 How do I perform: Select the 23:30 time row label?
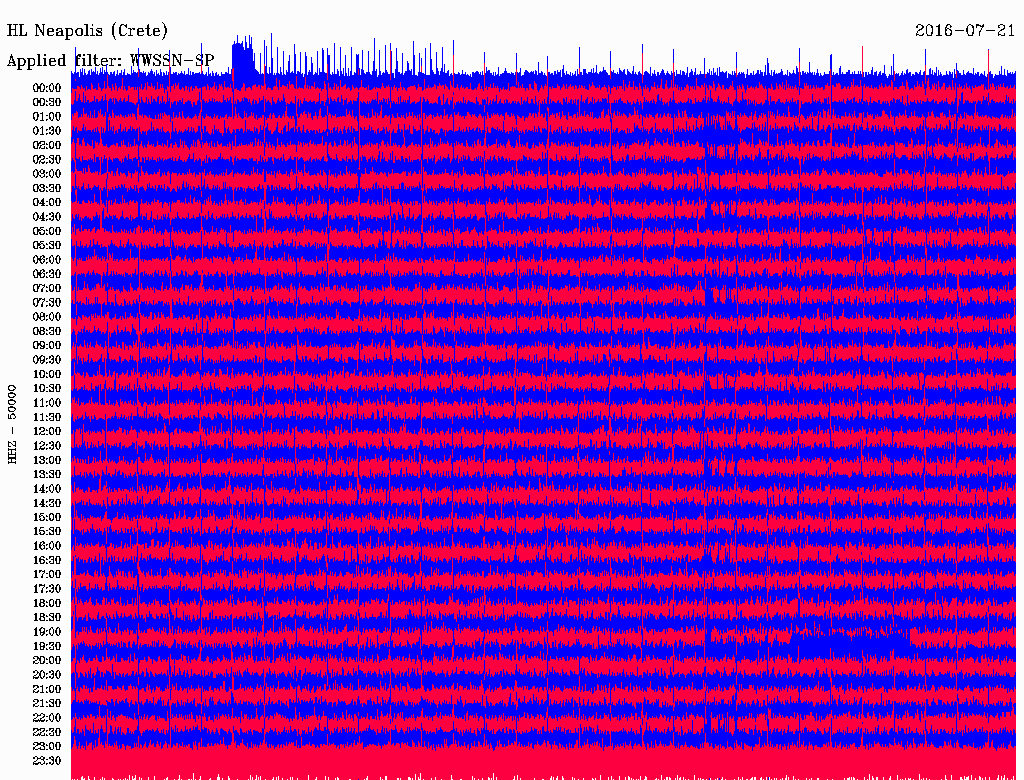47,761
